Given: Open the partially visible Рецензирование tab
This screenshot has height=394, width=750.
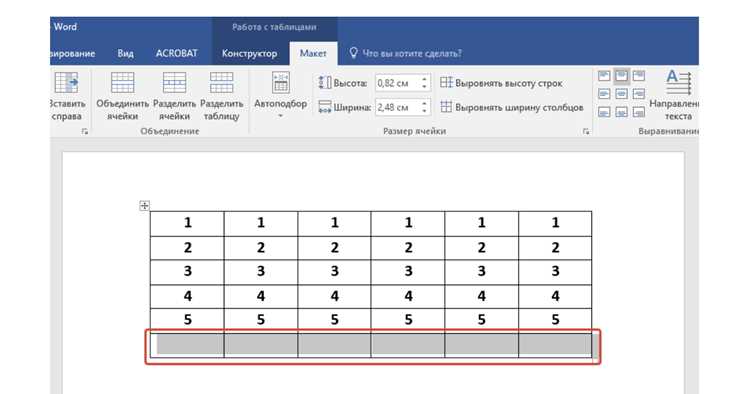Looking at the screenshot, I should pyautogui.click(x=72, y=54).
